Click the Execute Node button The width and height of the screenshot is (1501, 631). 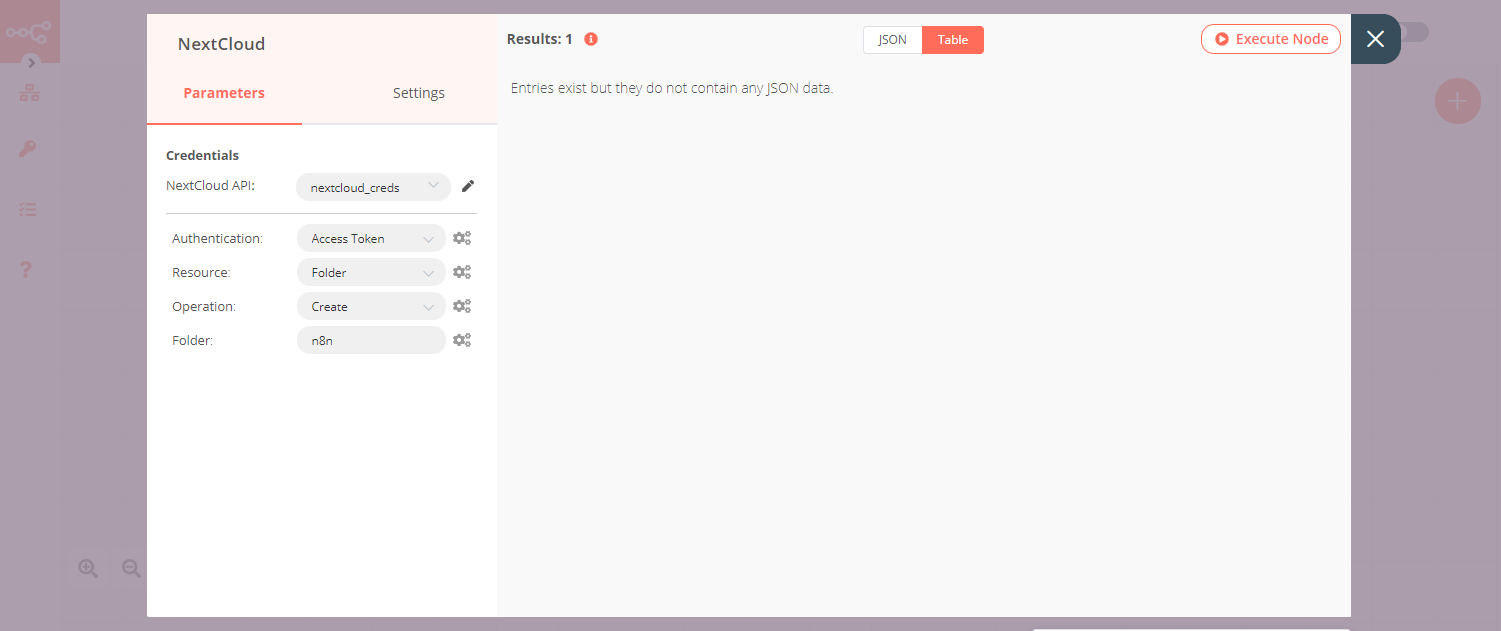(x=1270, y=38)
